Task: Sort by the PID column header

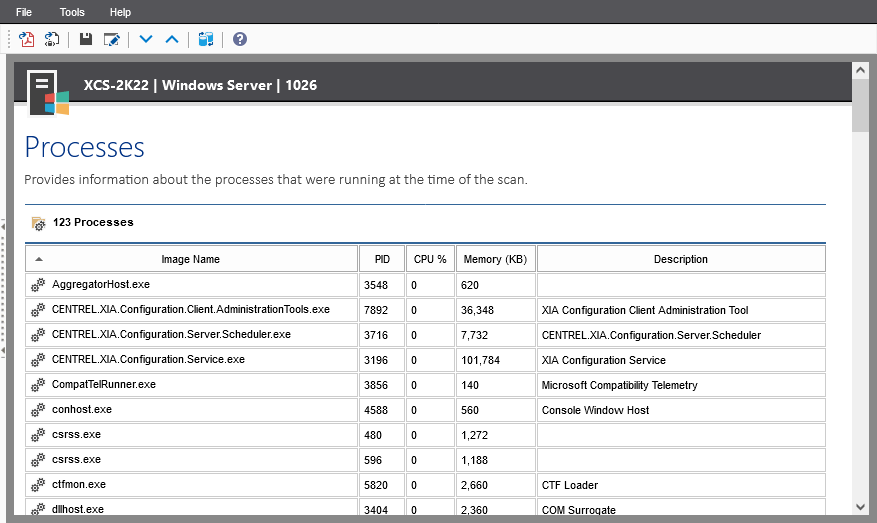Action: [x=382, y=259]
